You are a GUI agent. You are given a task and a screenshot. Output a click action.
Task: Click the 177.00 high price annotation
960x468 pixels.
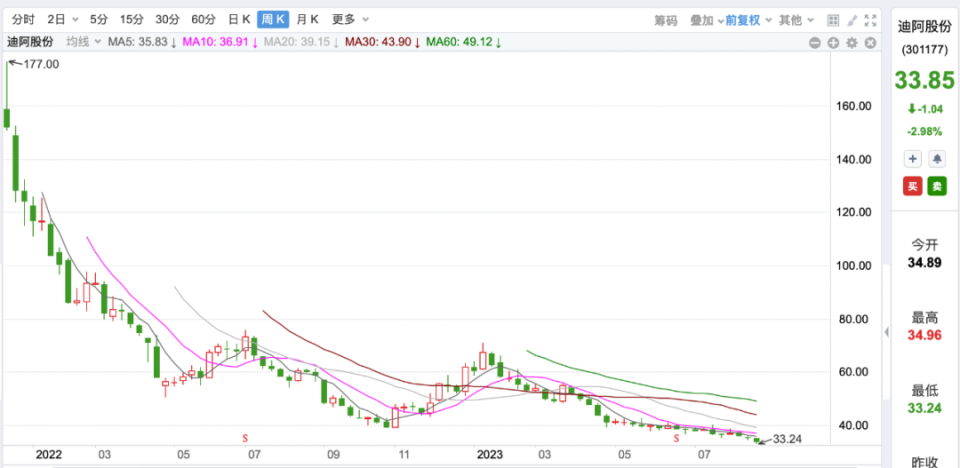coord(42,64)
